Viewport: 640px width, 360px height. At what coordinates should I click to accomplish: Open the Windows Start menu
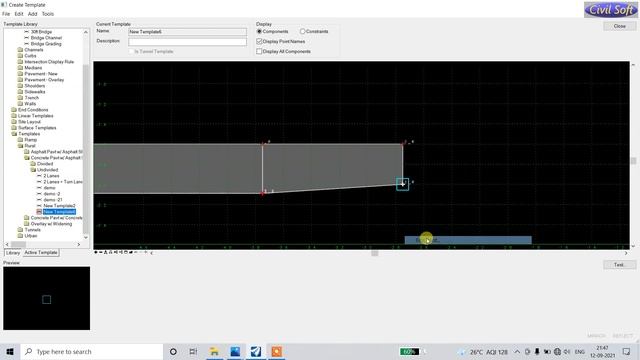tap(10, 351)
